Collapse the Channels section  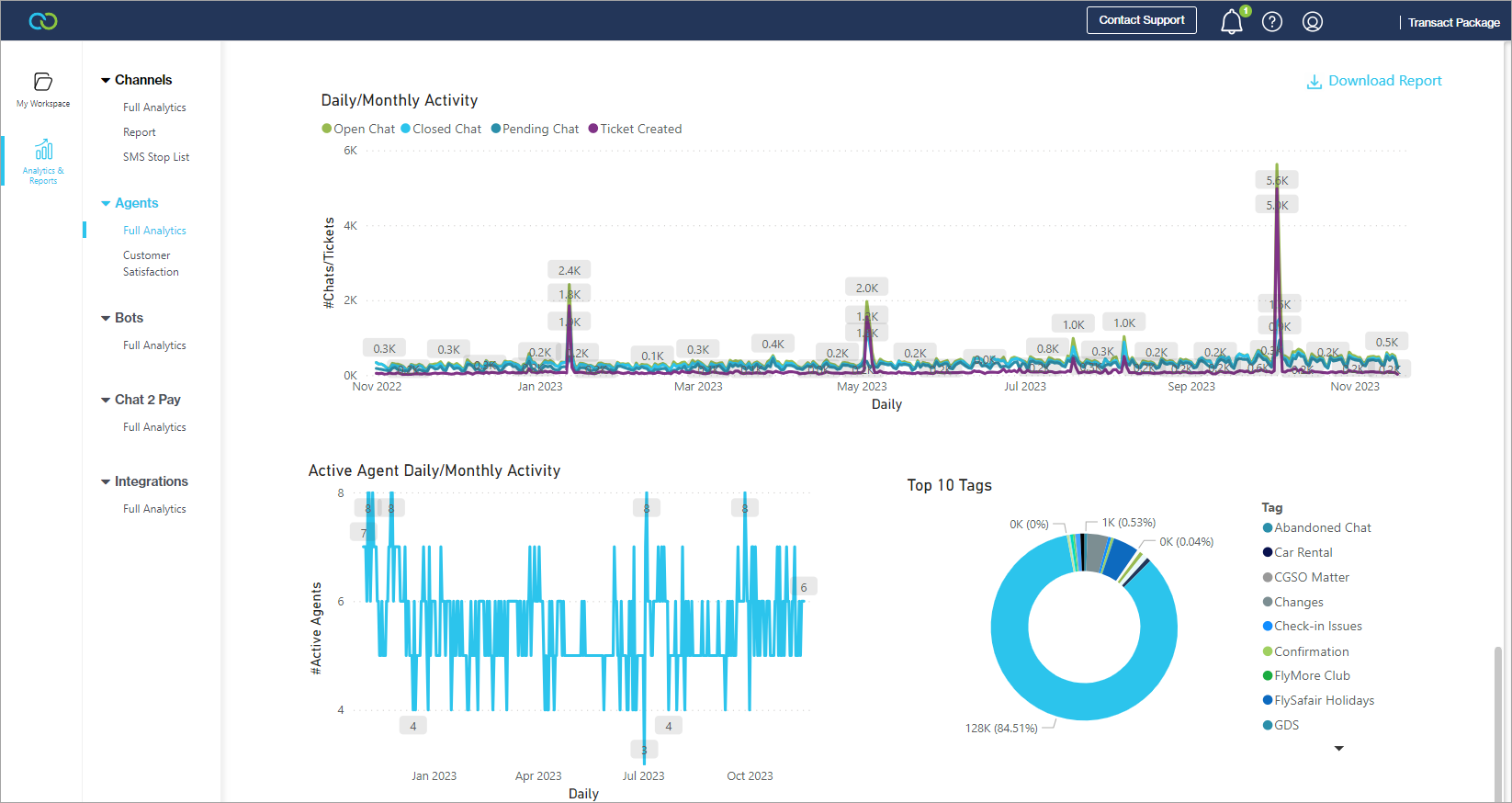coord(106,81)
